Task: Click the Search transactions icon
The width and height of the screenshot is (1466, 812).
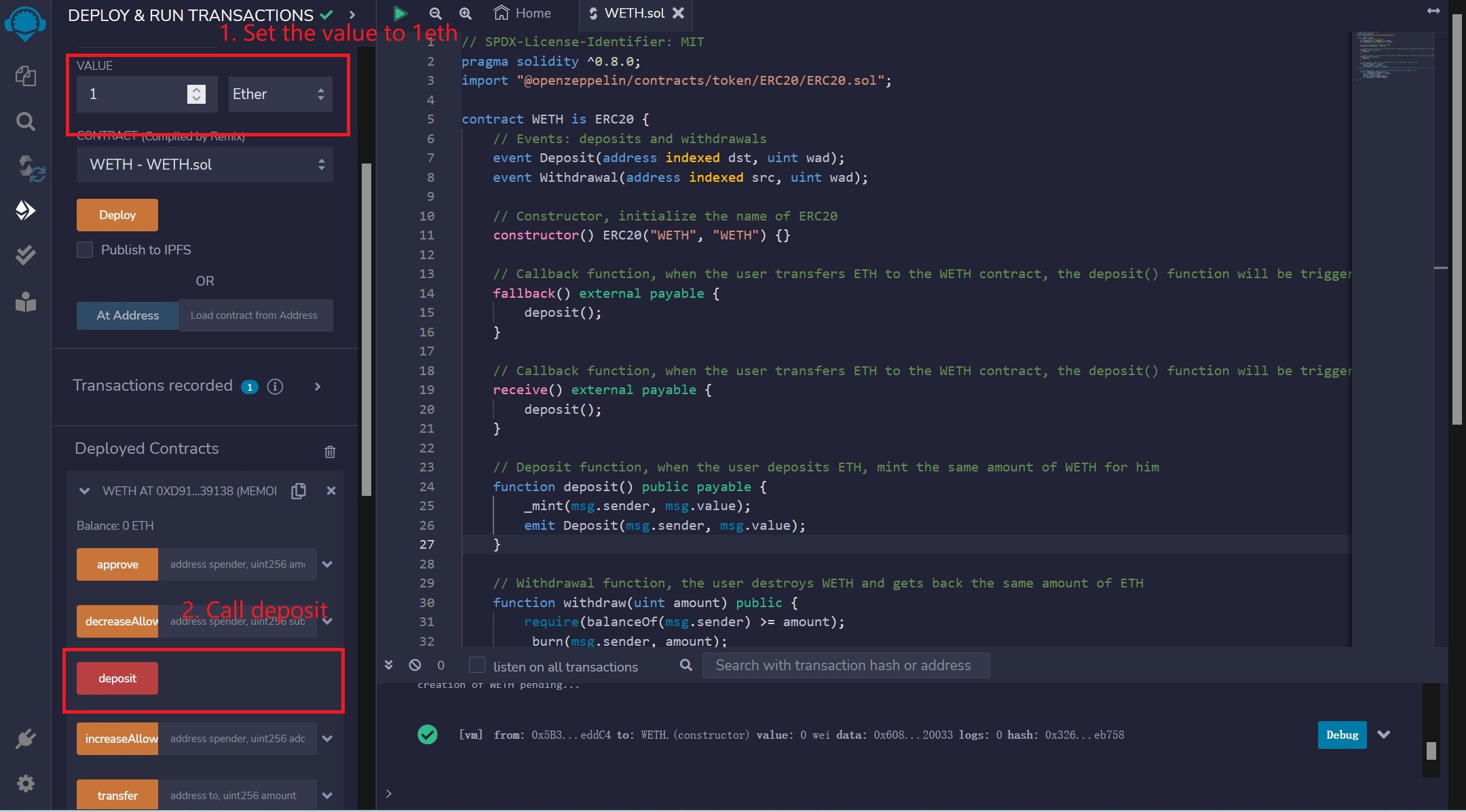Action: pos(685,664)
